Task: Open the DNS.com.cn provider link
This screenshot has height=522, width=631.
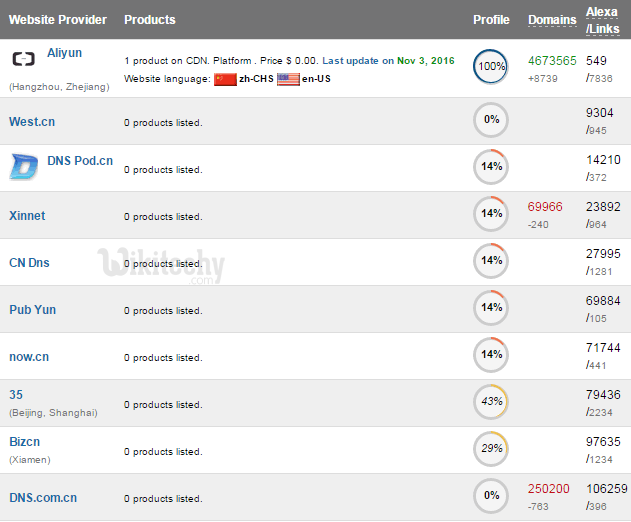Action: click(x=43, y=498)
